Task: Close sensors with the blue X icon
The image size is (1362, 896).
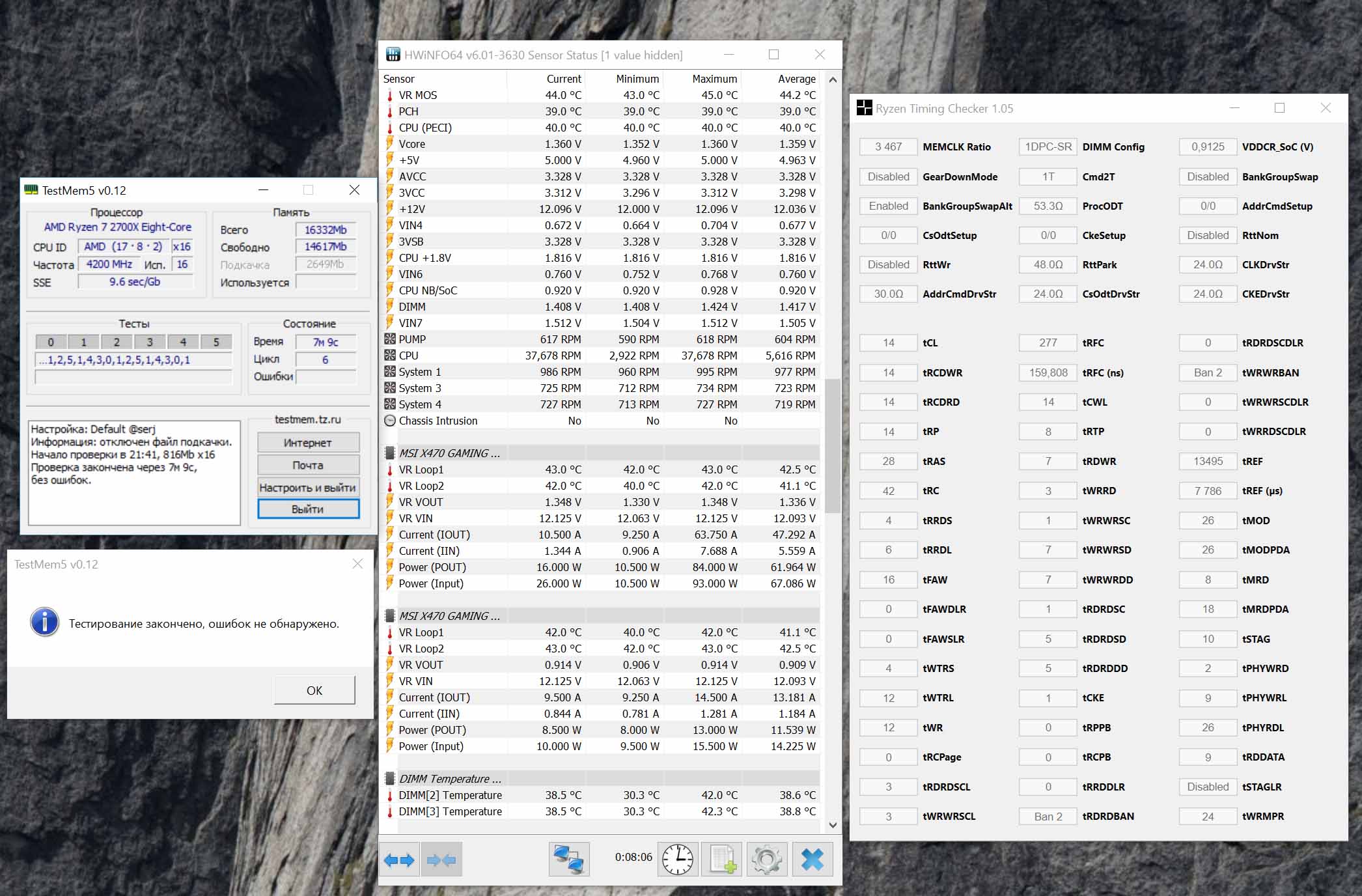Action: point(812,860)
